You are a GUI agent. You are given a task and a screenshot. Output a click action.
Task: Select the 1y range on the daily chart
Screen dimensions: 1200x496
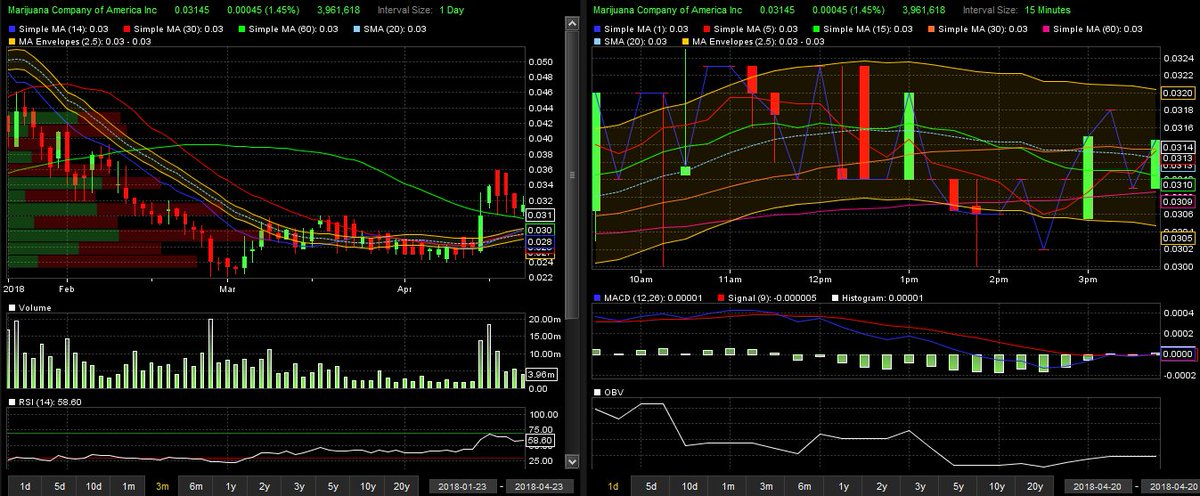pos(231,486)
